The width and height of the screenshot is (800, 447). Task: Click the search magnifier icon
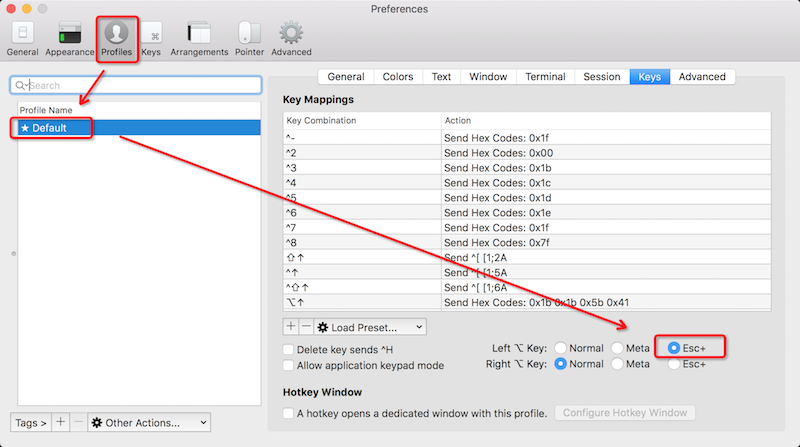[x=20, y=85]
